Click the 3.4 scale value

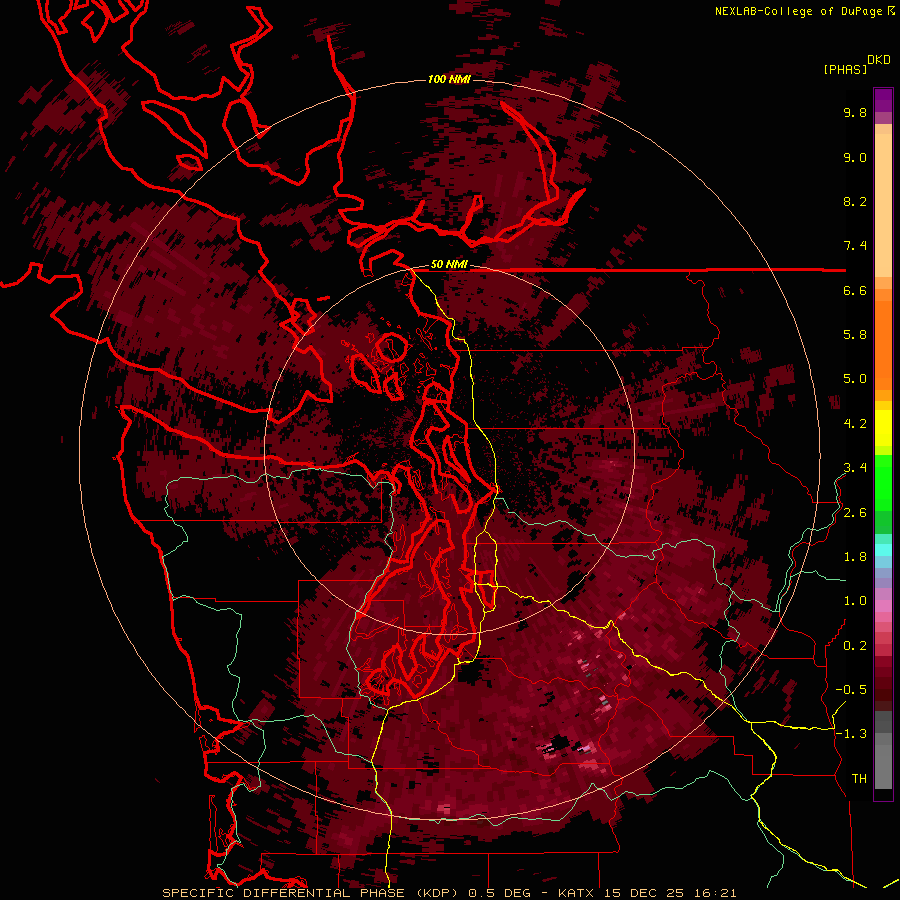point(855,468)
